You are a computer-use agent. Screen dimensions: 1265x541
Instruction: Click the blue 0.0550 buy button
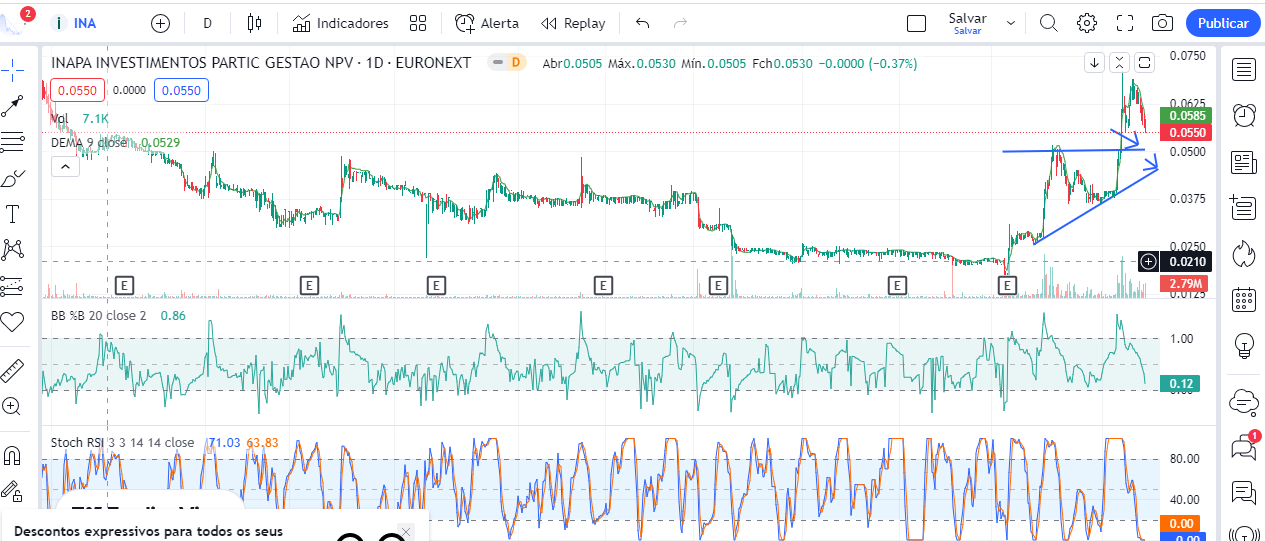[x=181, y=90]
